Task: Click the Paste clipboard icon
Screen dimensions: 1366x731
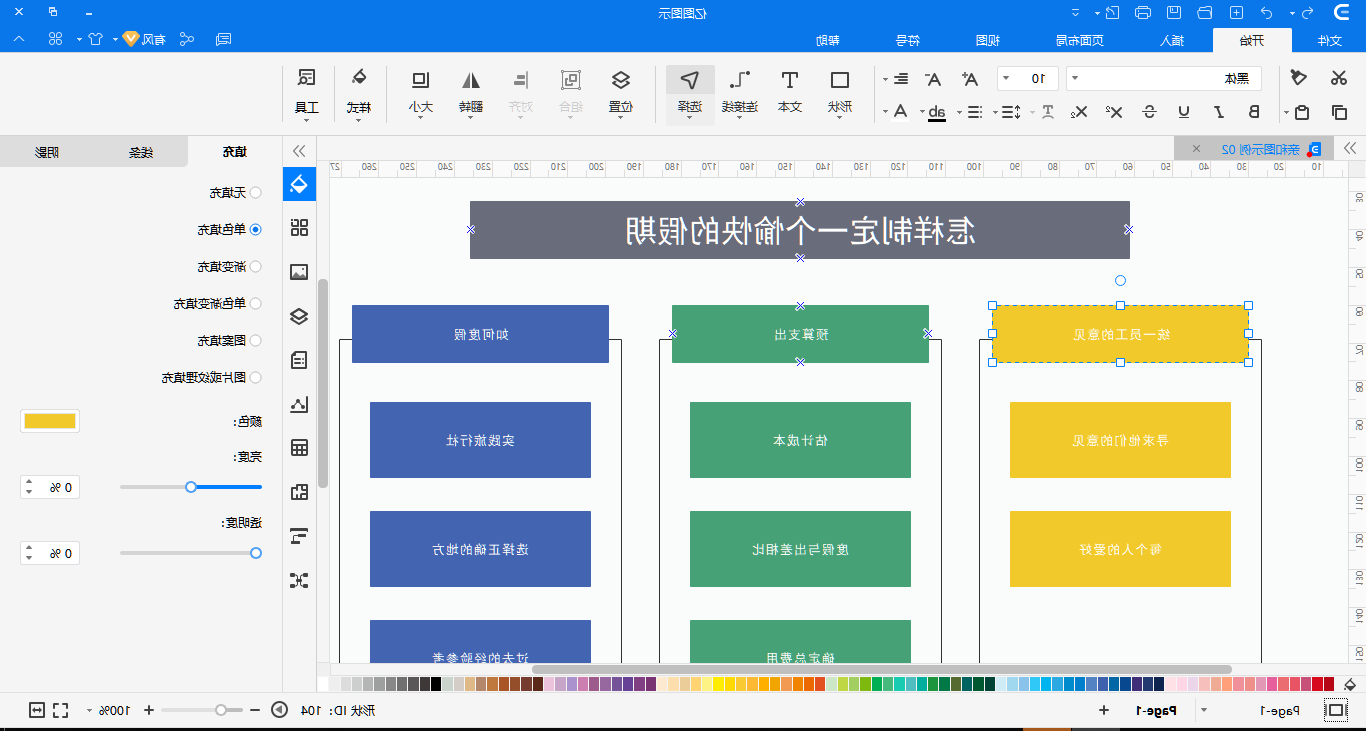Action: pyautogui.click(x=1301, y=112)
